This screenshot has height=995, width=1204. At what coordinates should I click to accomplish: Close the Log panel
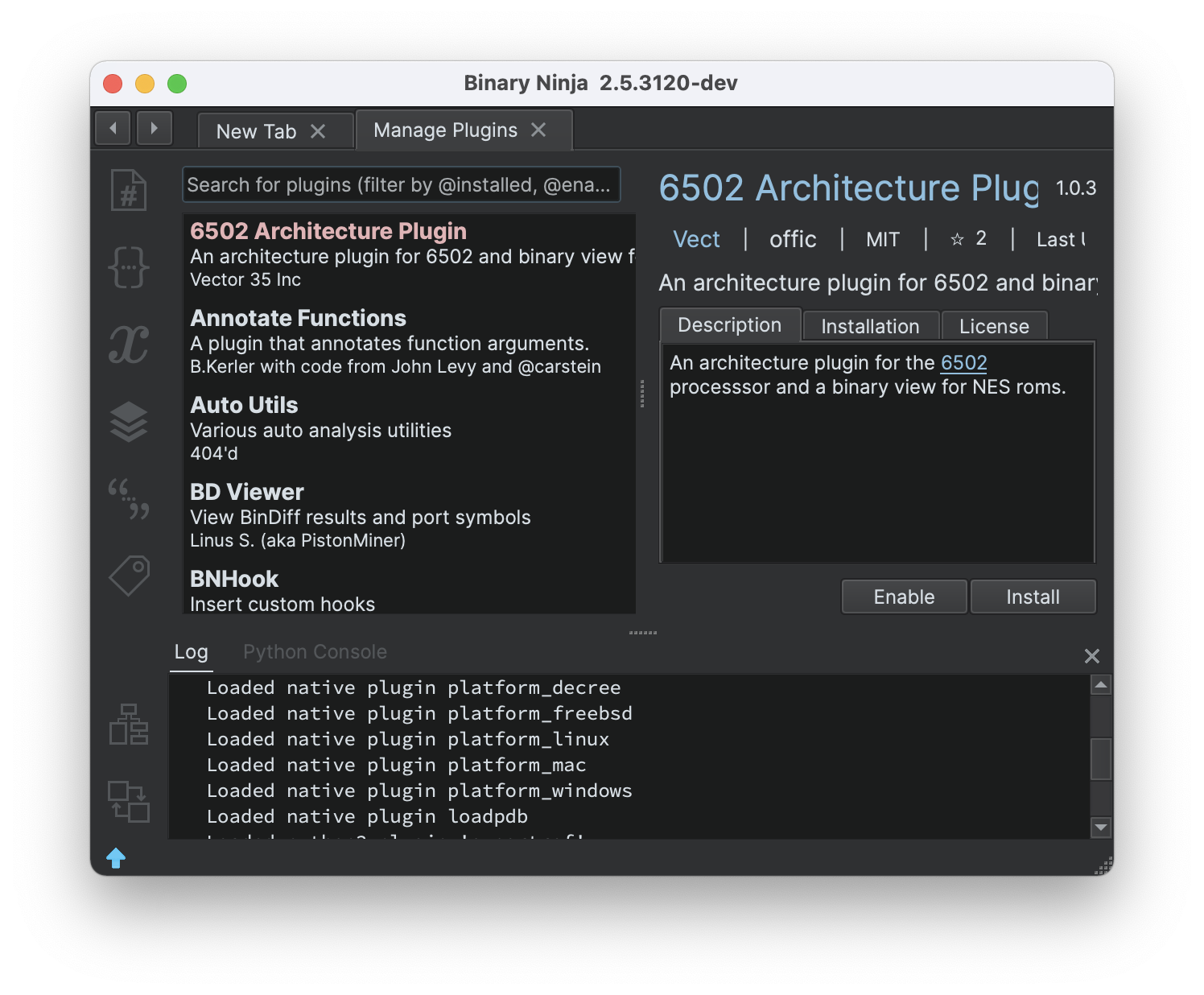point(1092,656)
